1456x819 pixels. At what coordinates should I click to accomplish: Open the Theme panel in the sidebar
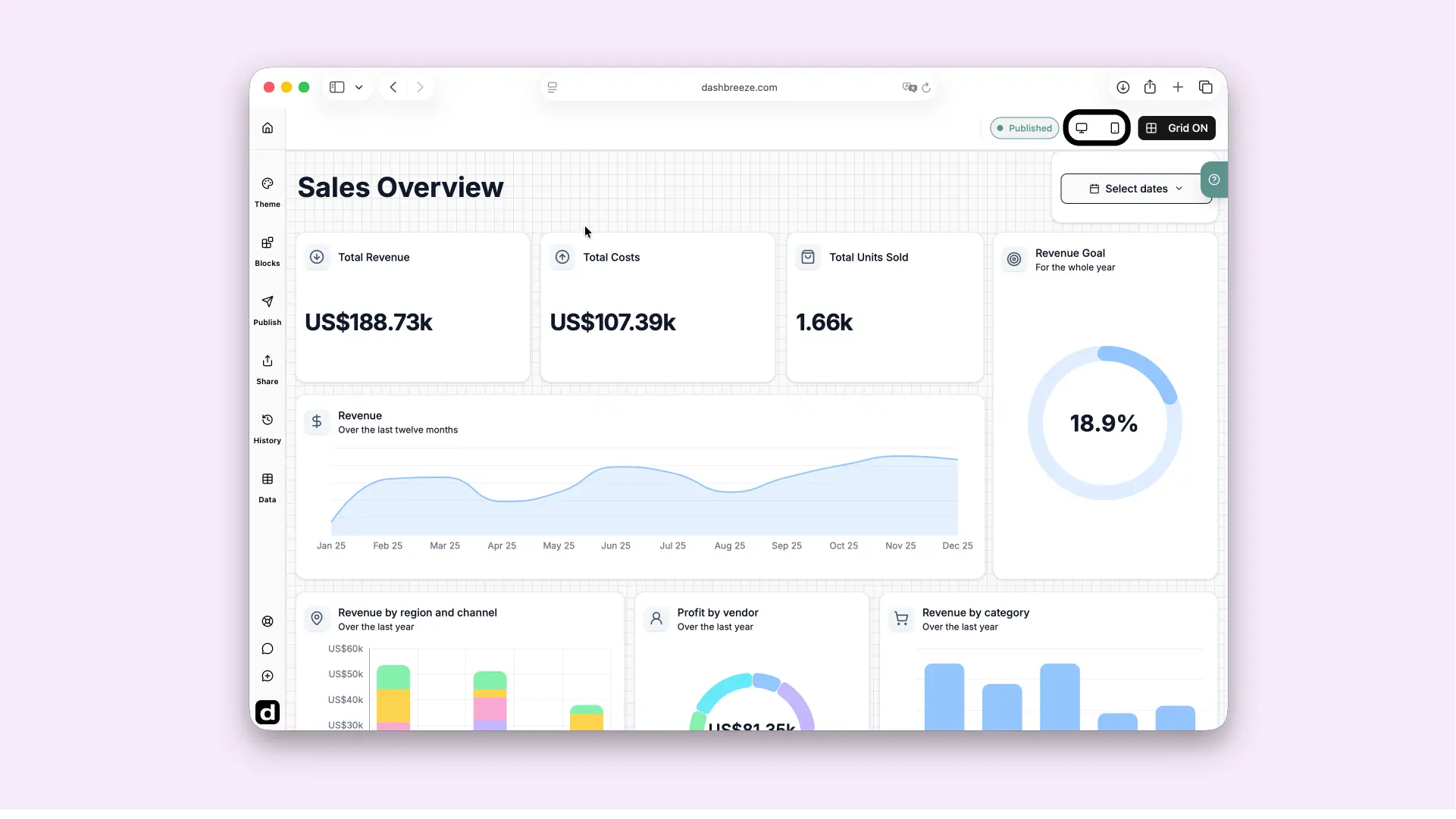[268, 192]
